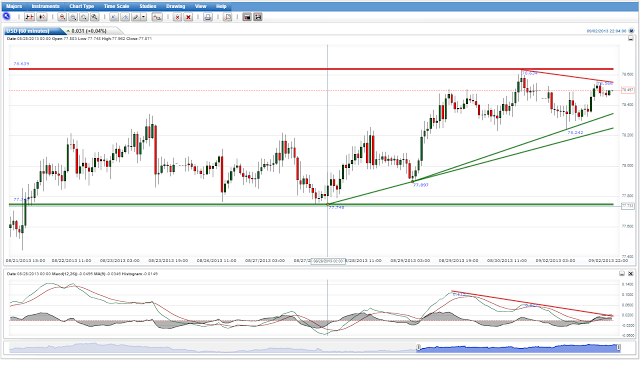Click the red resistance line label 78.639
This screenshot has height=384, width=640.
[21, 64]
